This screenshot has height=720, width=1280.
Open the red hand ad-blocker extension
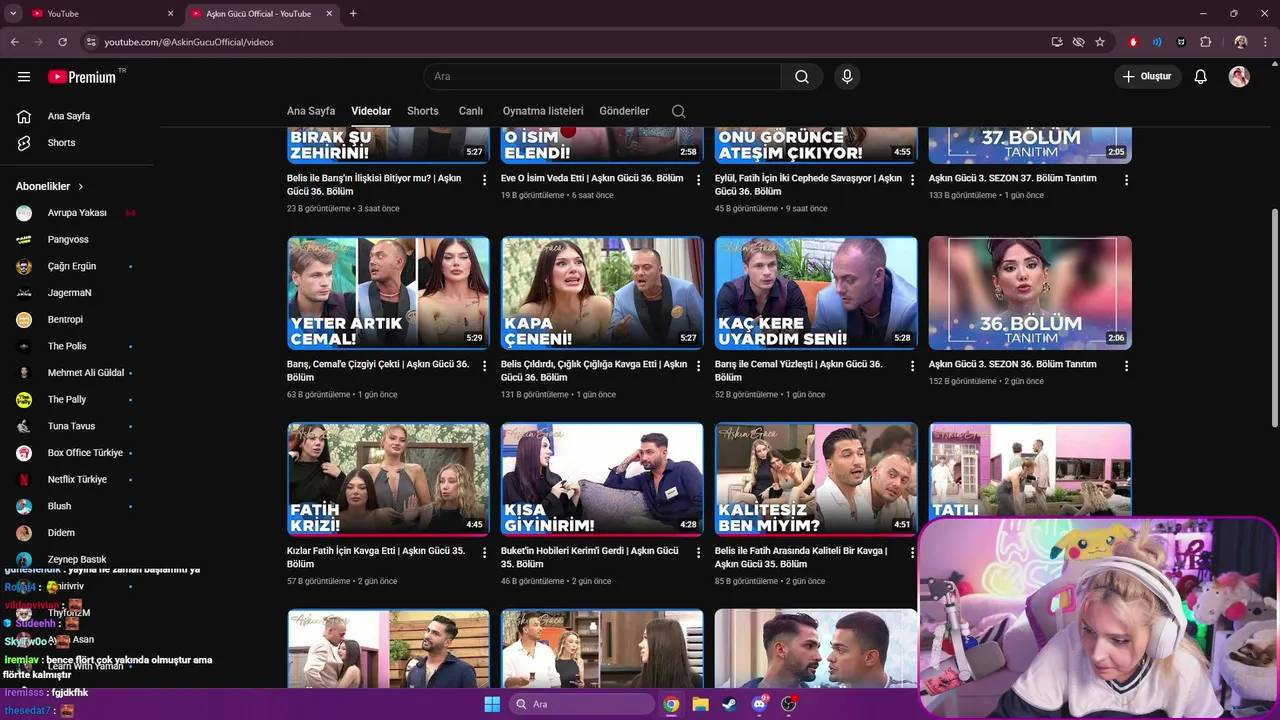(1133, 42)
